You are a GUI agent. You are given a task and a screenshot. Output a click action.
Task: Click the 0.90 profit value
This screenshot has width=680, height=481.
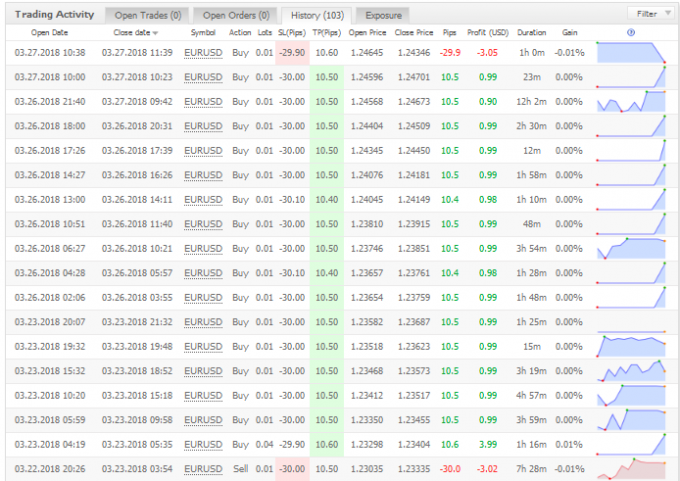click(x=488, y=102)
